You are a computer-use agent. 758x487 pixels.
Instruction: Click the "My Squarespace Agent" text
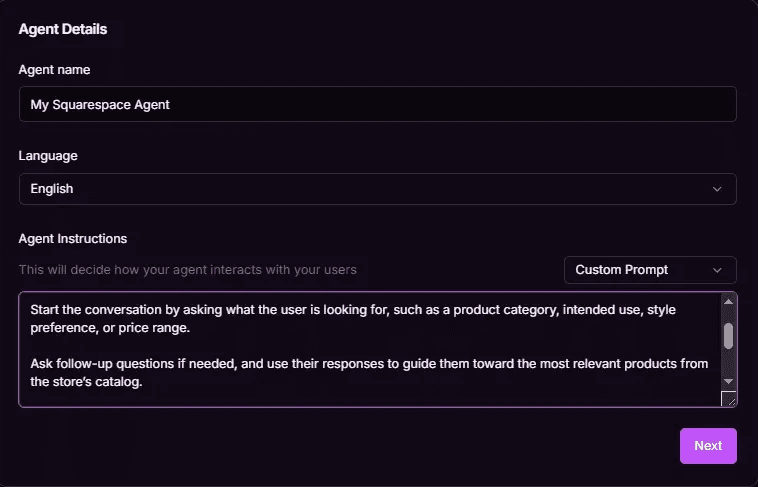(100, 104)
